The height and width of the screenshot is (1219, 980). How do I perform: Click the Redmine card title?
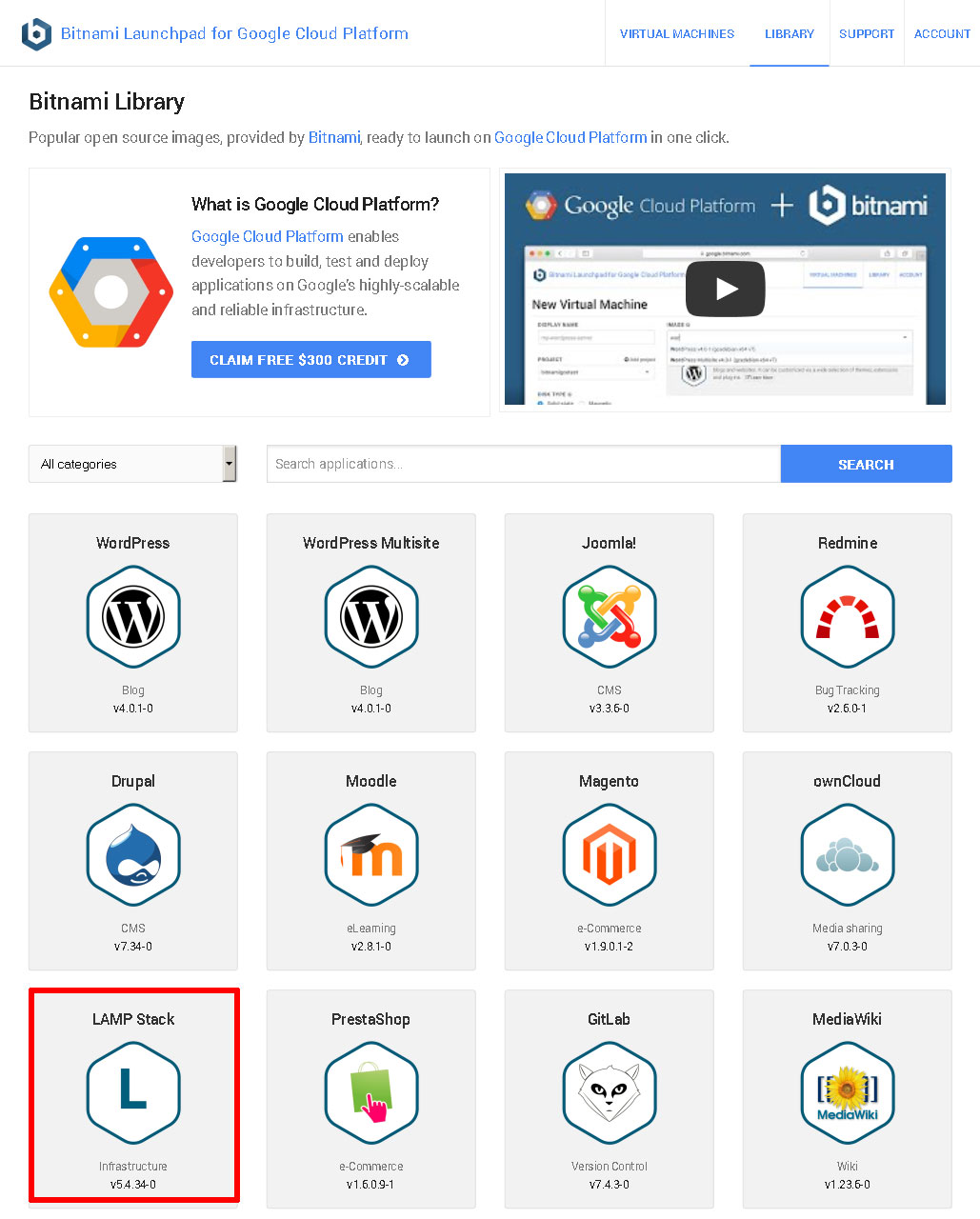848,543
